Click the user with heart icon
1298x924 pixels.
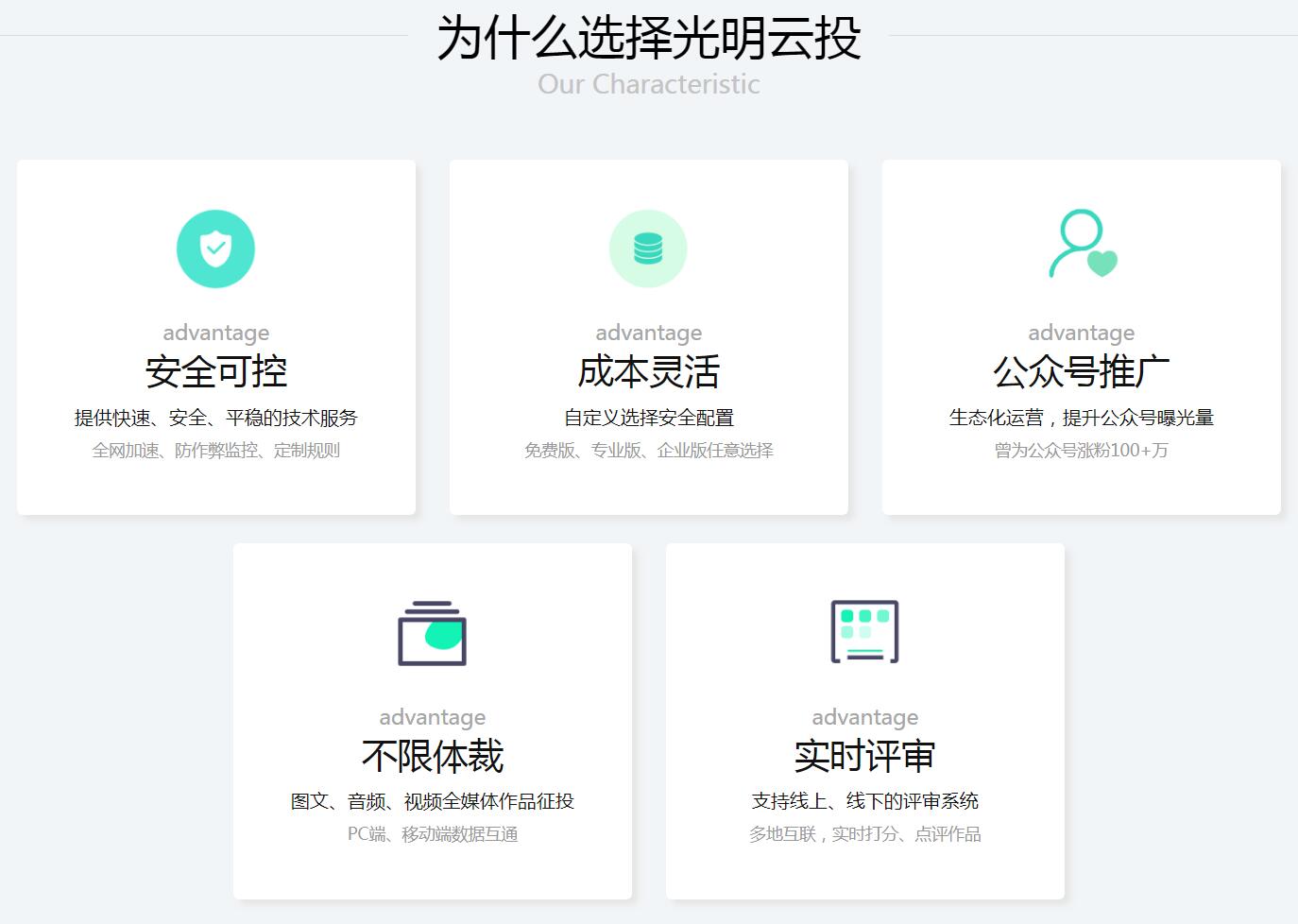[x=1083, y=244]
